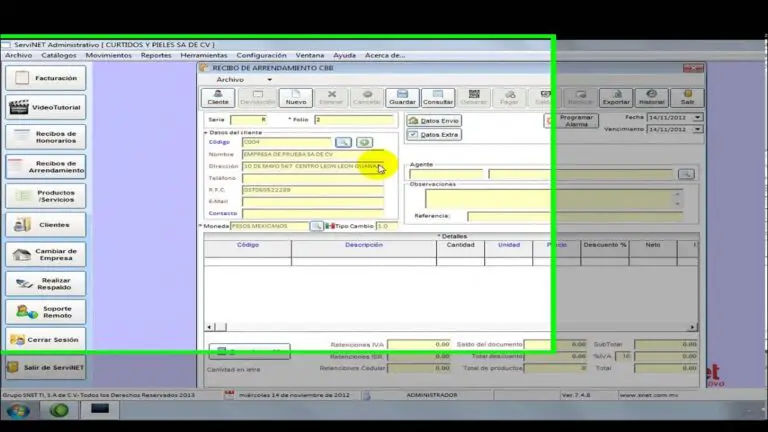
Task: Go to Productos/Servicios in sidebar
Action: pyautogui.click(x=46, y=196)
